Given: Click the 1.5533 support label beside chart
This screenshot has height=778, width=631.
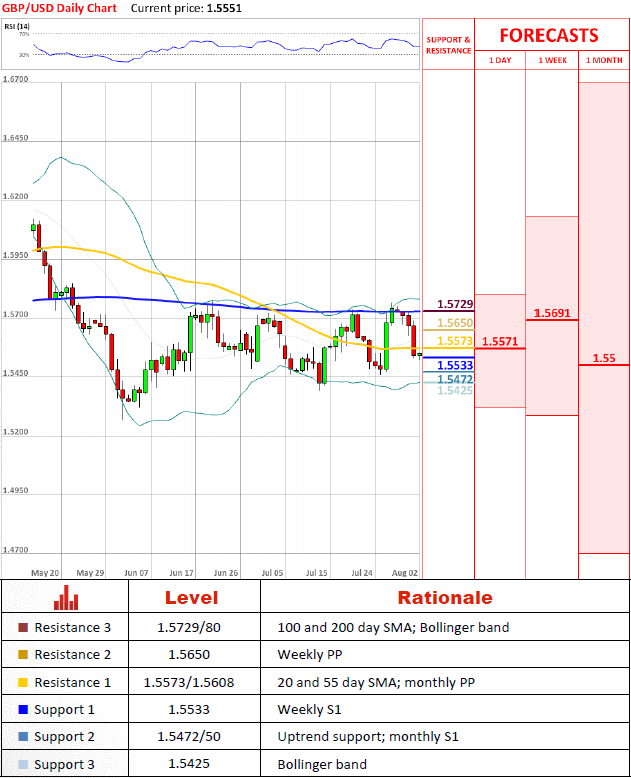Looking at the screenshot, I should tap(455, 366).
